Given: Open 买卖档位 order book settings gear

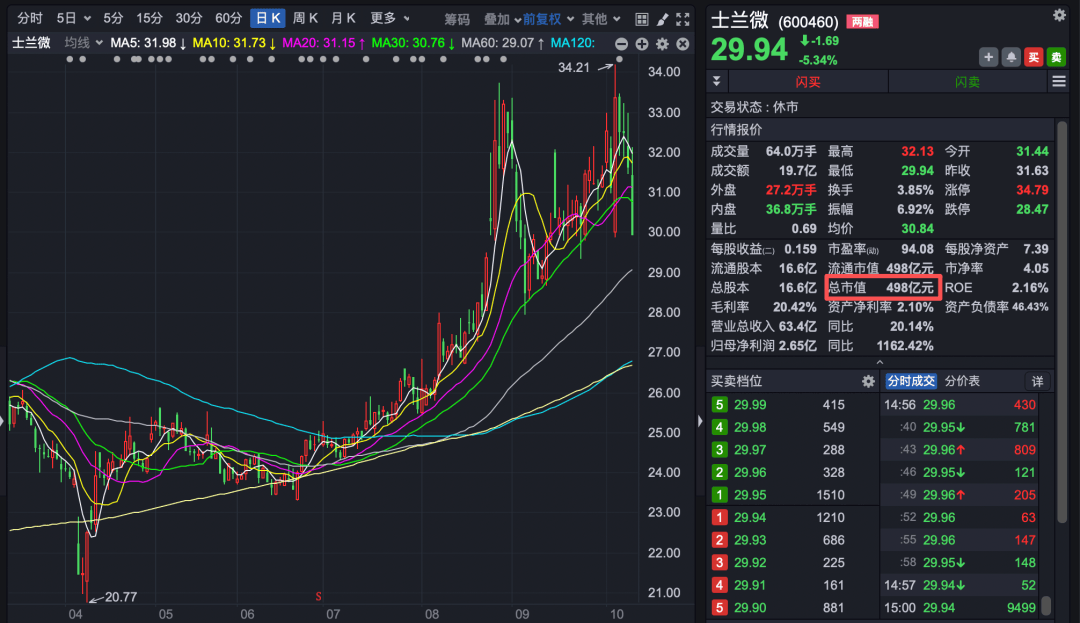Looking at the screenshot, I should click(x=868, y=381).
